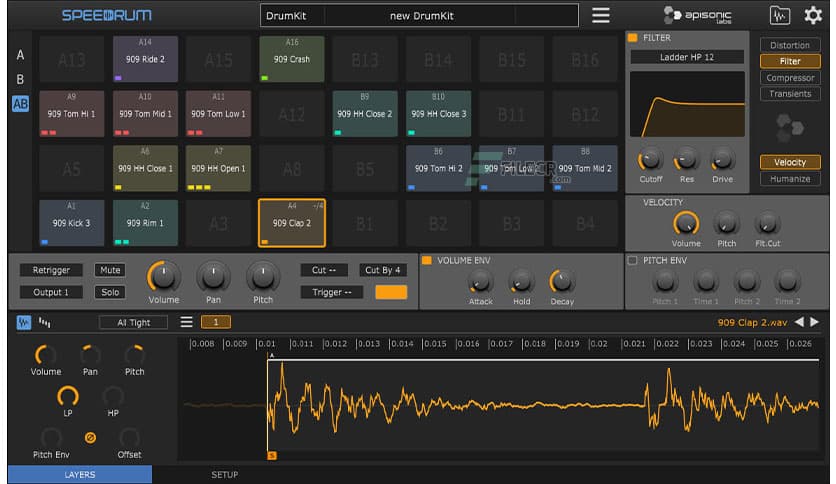This screenshot has height=484, width=836.
Task: Click the filter response curve display
Action: coord(687,104)
